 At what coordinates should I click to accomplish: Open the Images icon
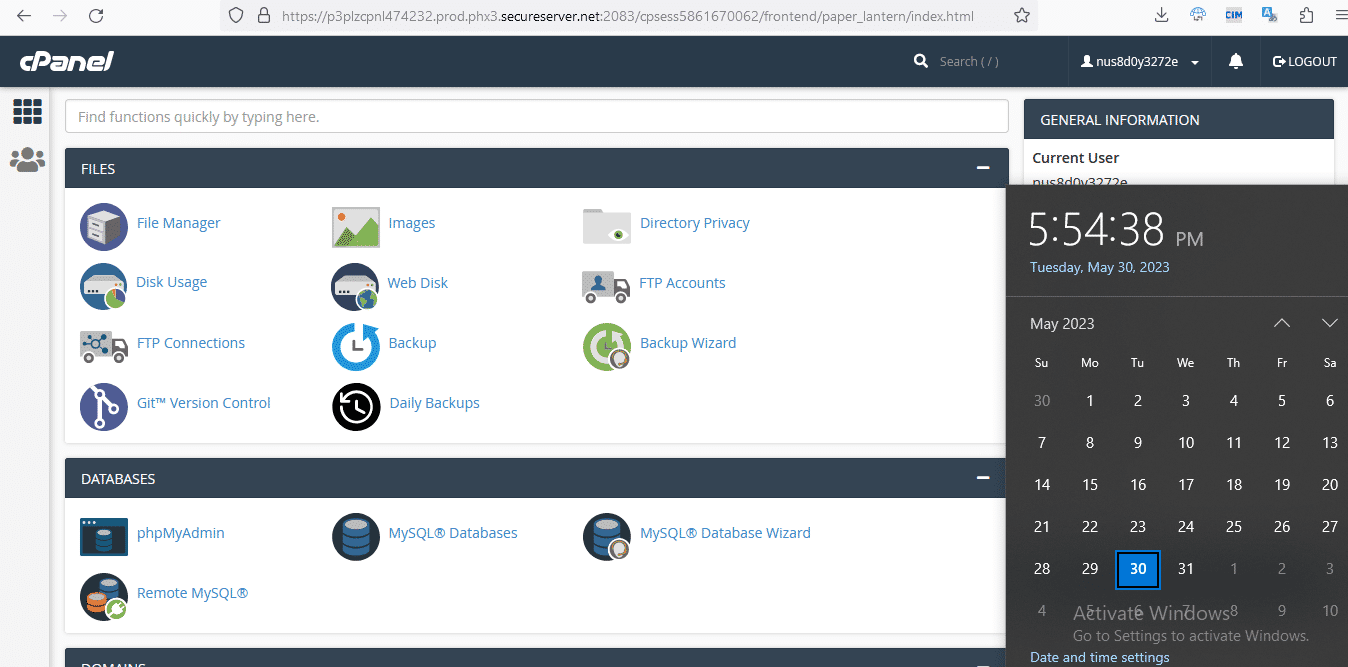tap(356, 227)
